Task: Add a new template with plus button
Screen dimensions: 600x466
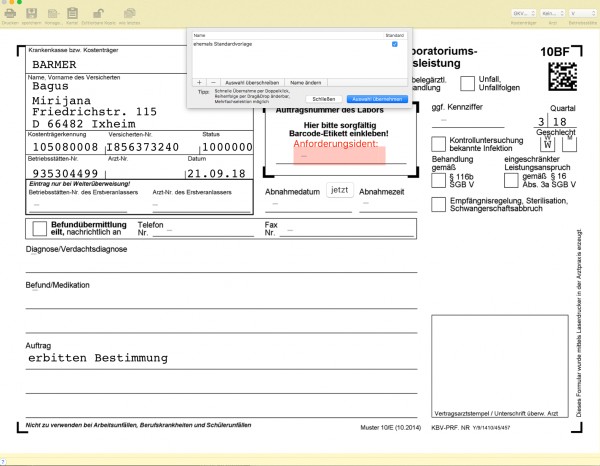Action: (199, 83)
